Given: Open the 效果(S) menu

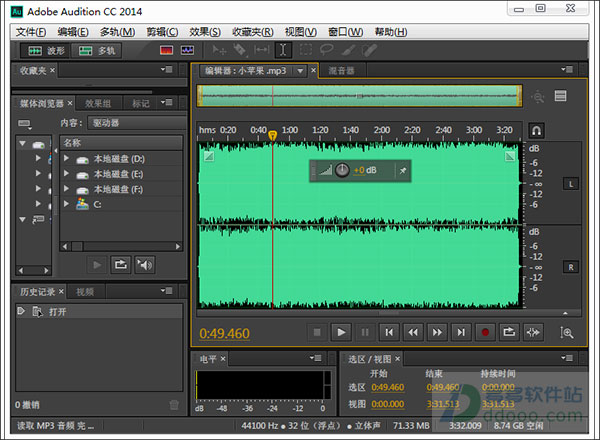Looking at the screenshot, I should 205,32.
